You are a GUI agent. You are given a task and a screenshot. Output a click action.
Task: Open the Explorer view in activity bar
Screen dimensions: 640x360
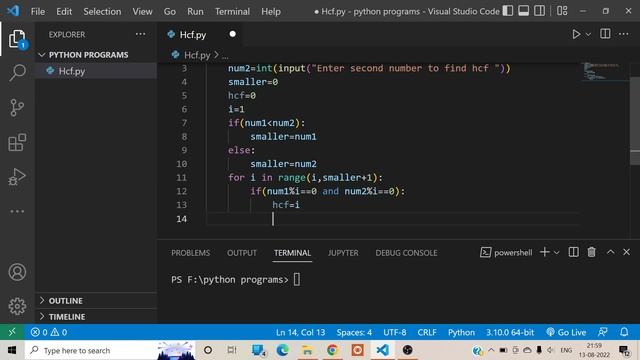(x=17, y=39)
